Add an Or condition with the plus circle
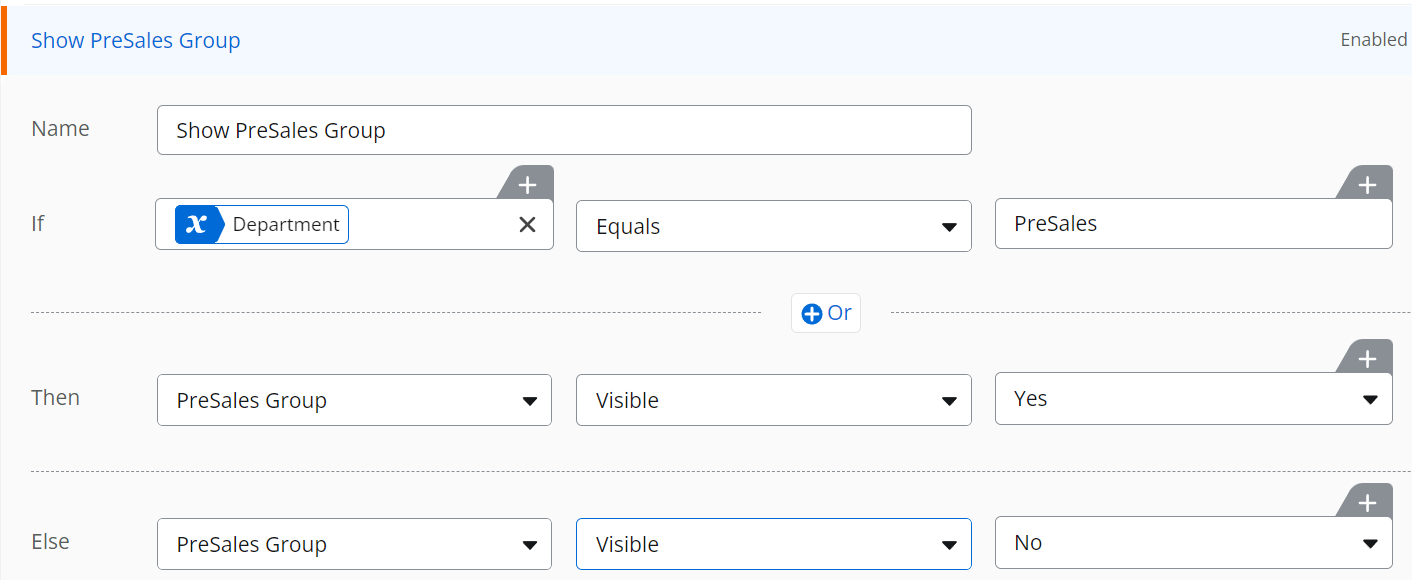Image resolution: width=1412 pixels, height=580 pixels. [812, 313]
